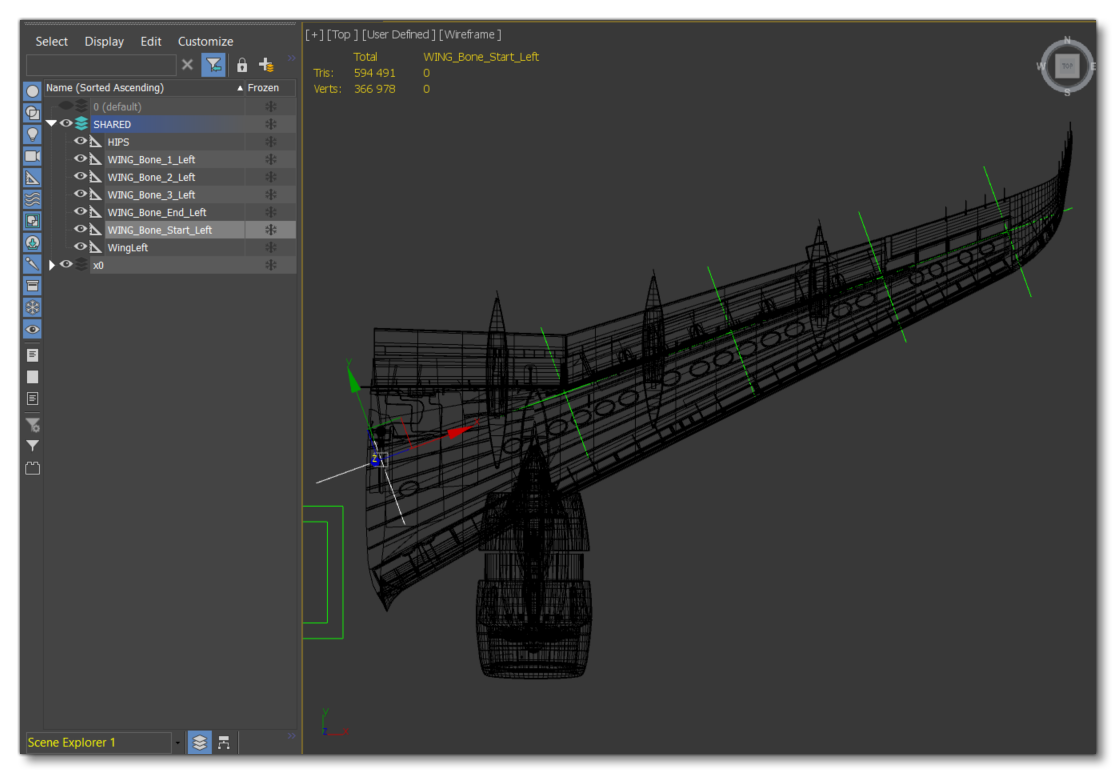The width and height of the screenshot is (1116, 774).
Task: Open the Display menu
Action: click(x=104, y=41)
